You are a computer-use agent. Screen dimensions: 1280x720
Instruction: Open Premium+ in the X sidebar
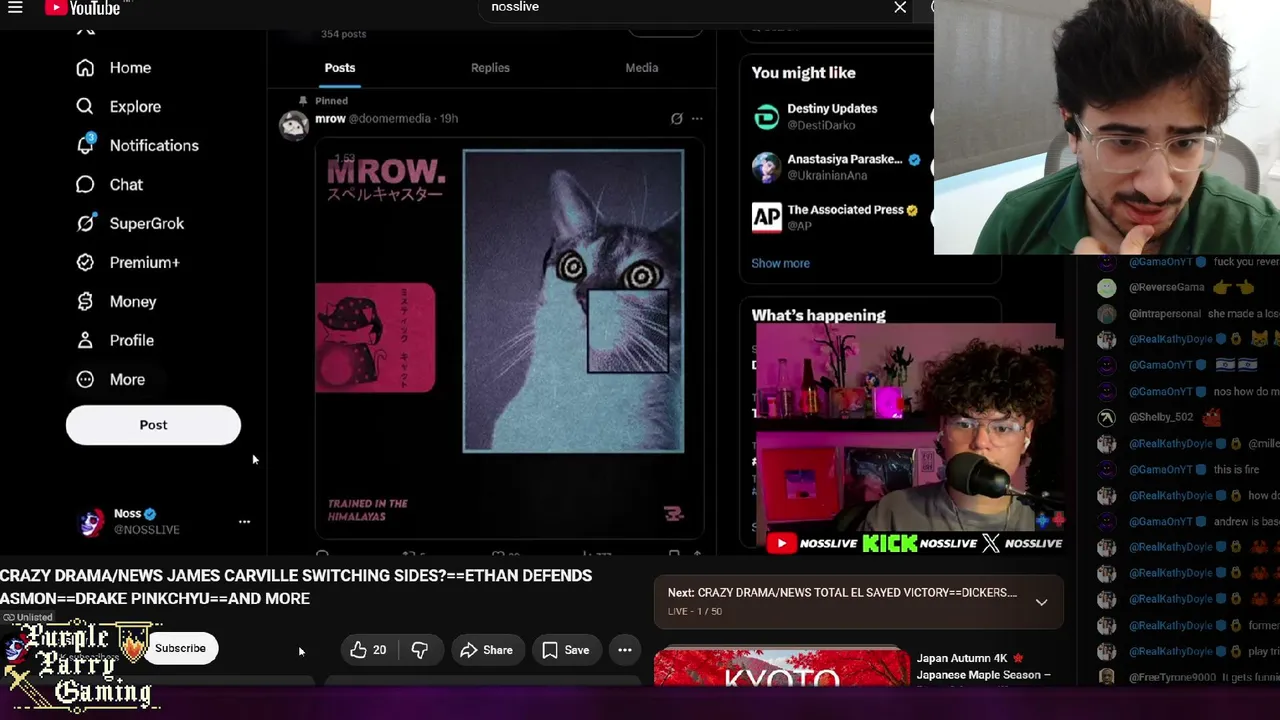click(128, 263)
